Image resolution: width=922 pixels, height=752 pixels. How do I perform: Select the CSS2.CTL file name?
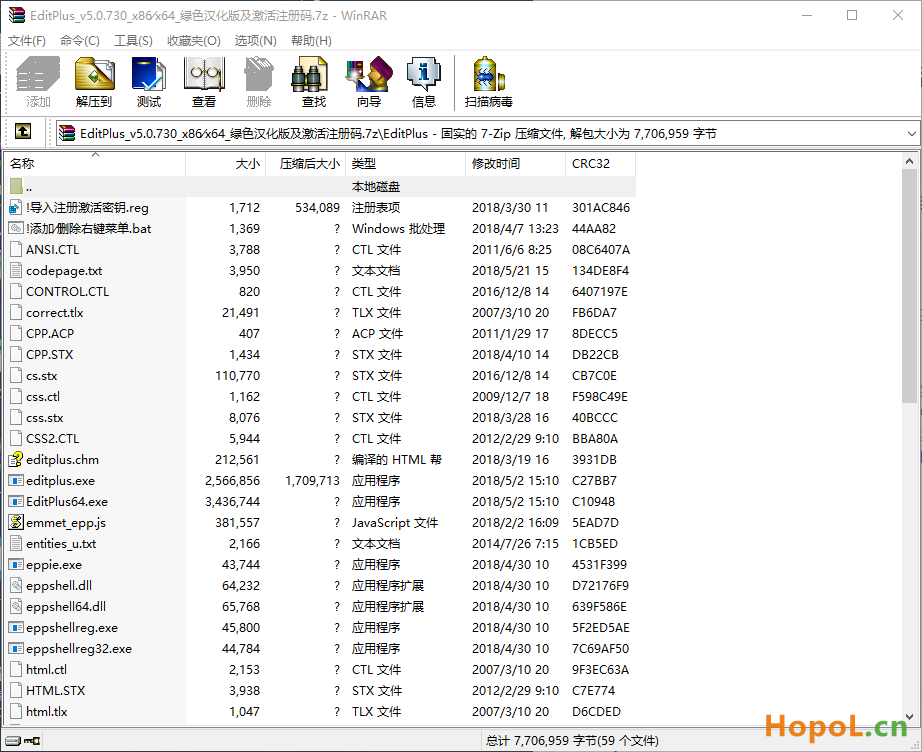pos(52,439)
